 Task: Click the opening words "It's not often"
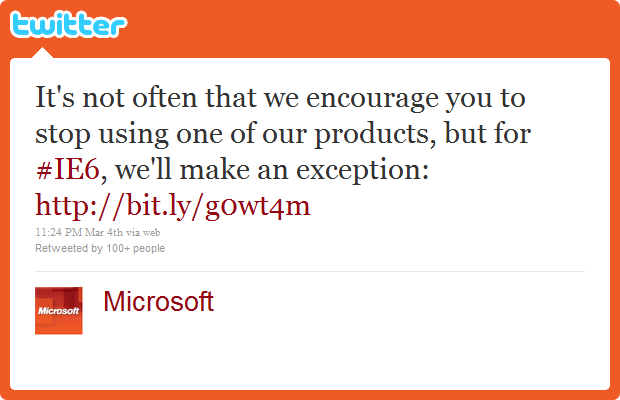102,100
